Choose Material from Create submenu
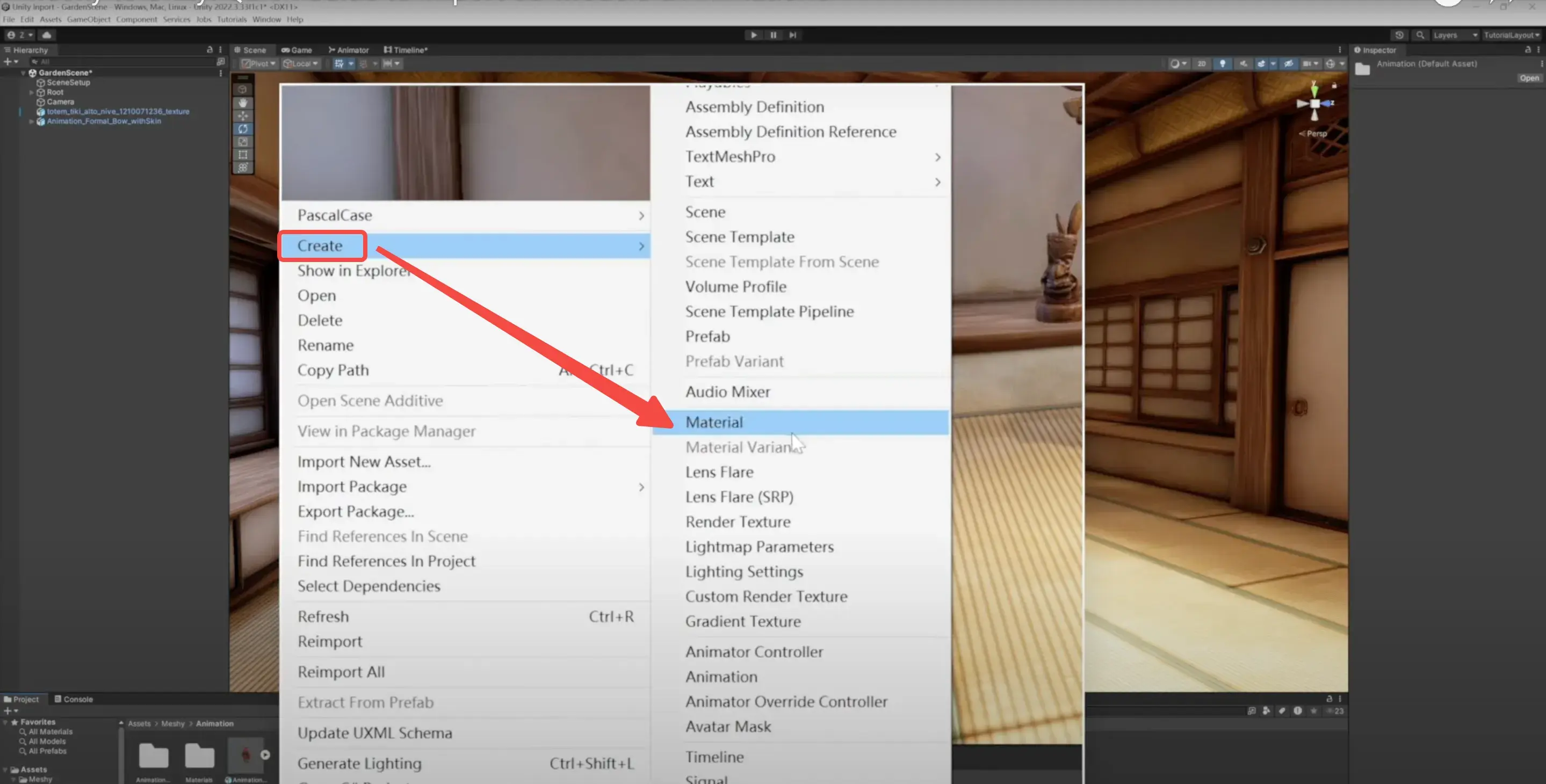Screen dimensions: 1546x784 click(713, 422)
